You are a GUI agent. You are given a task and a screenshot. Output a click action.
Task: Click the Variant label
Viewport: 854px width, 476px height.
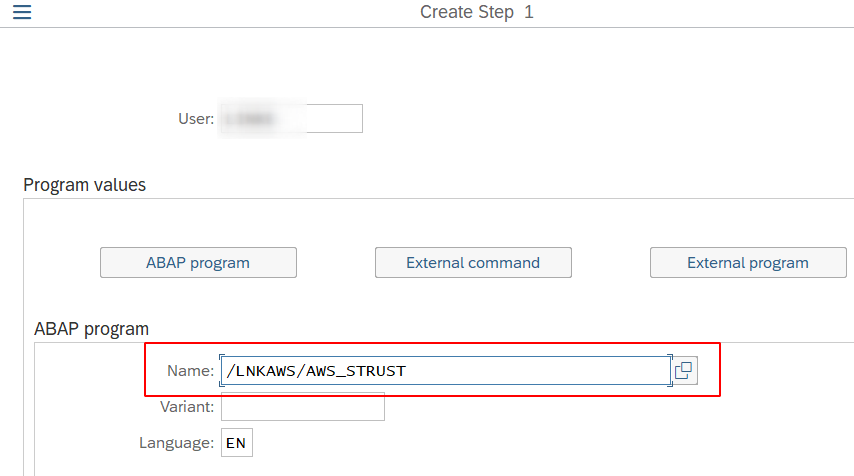(x=187, y=407)
